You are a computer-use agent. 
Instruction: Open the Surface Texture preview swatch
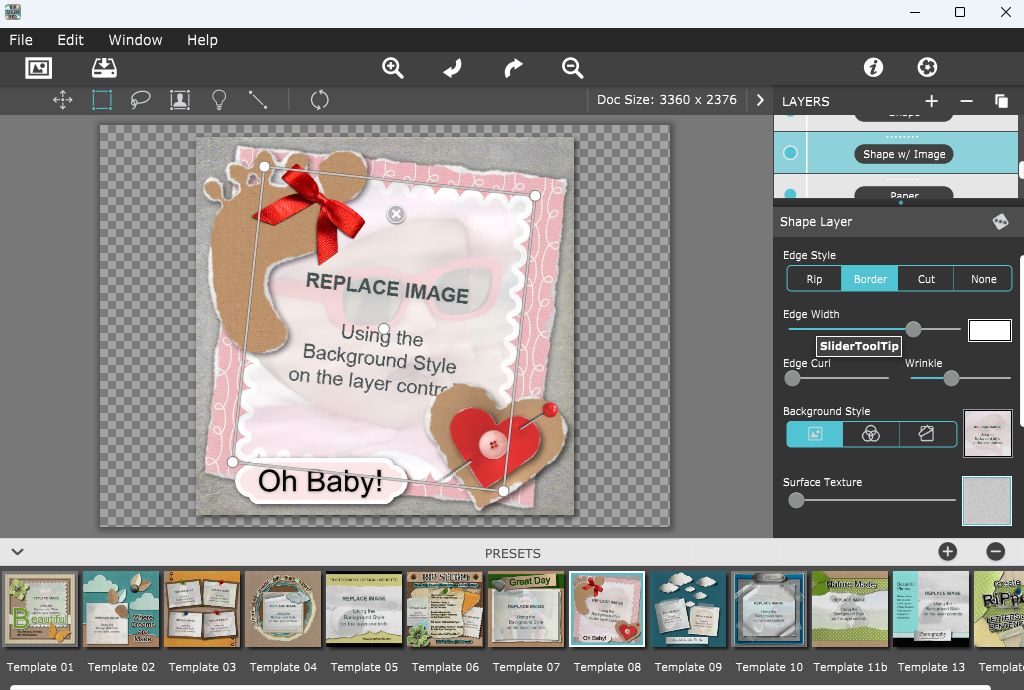987,501
